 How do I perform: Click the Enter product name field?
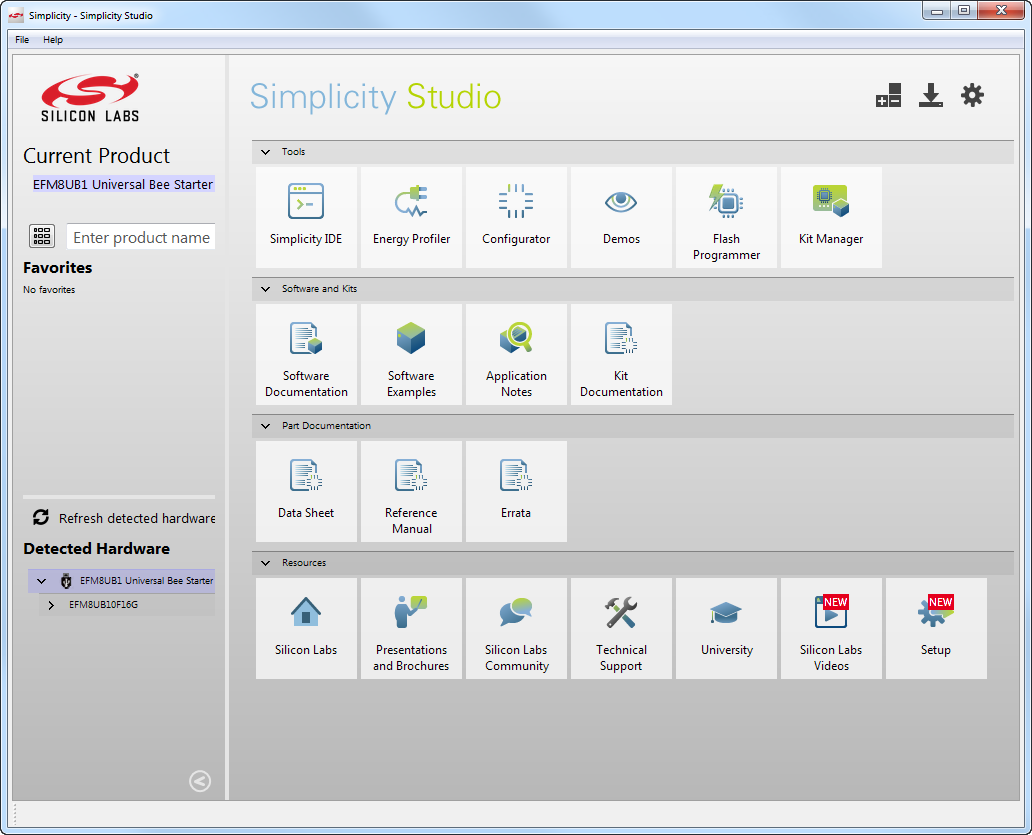[141, 237]
